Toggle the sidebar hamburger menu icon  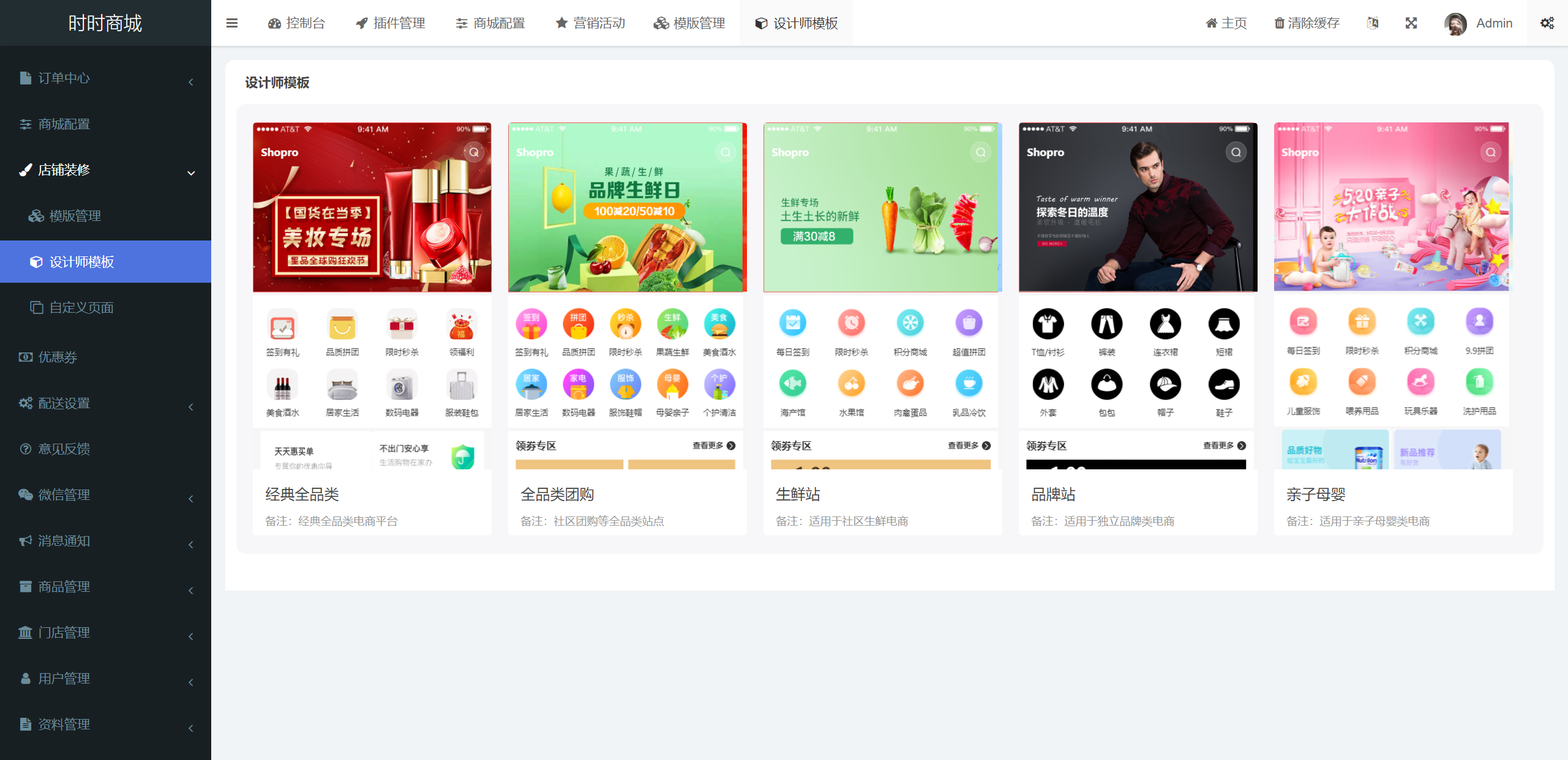pos(231,23)
